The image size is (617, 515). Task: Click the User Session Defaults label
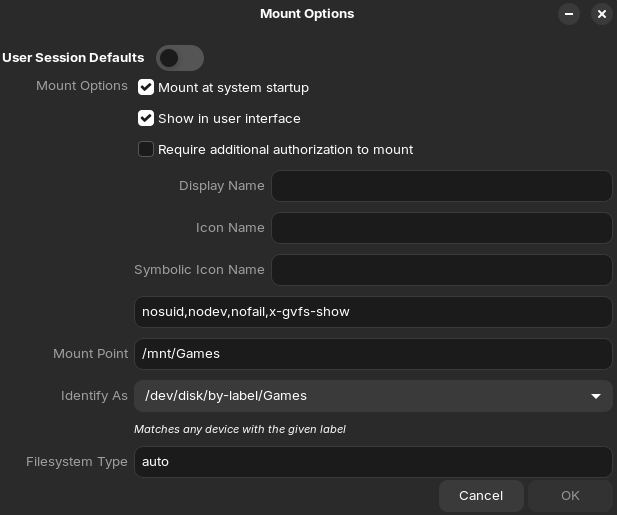[x=73, y=58]
